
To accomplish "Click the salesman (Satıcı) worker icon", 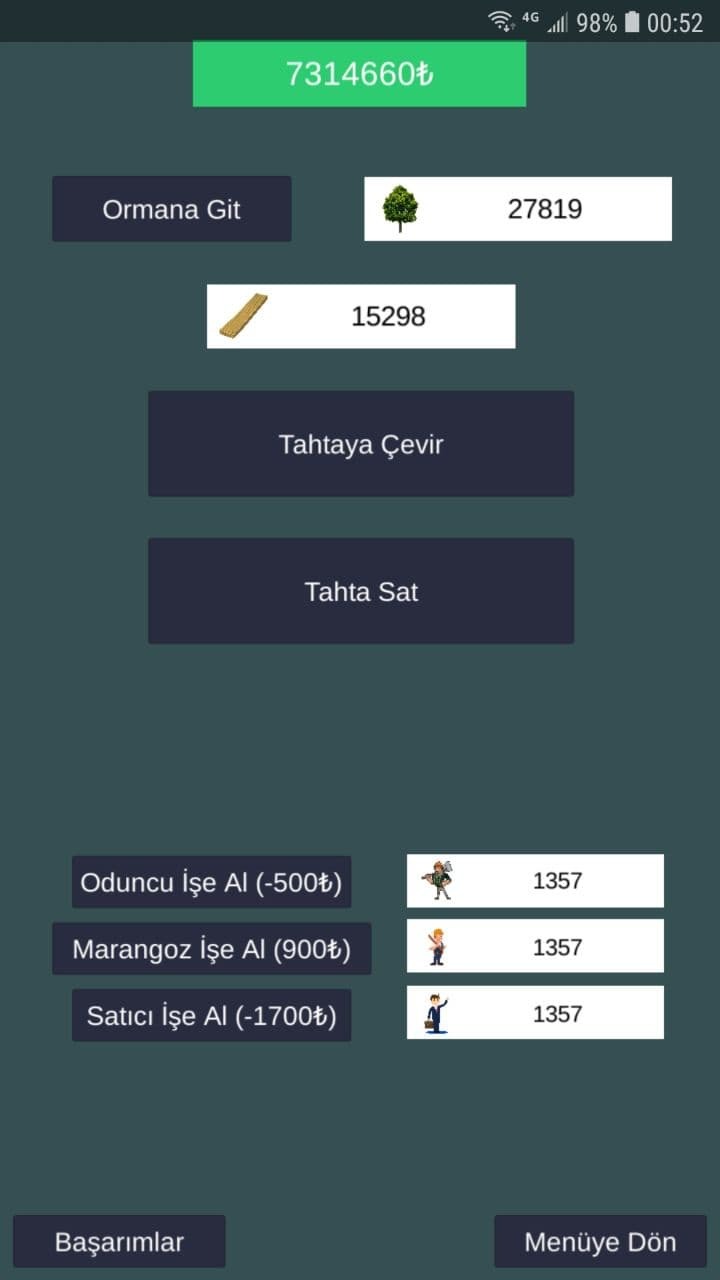I will [x=434, y=1012].
